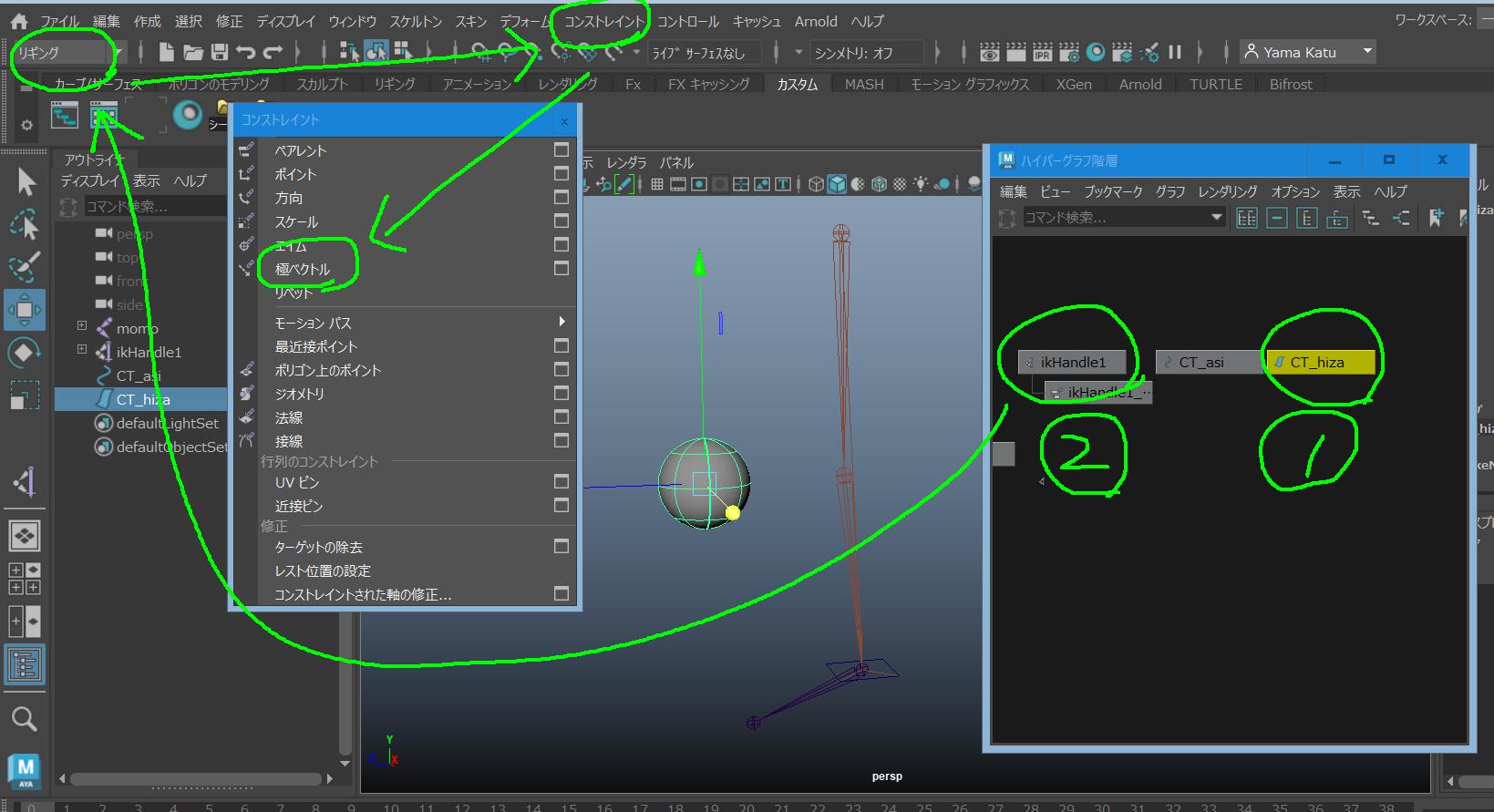Toggle textured display checker icon in viewport
The height and width of the screenshot is (812, 1494).
click(900, 184)
